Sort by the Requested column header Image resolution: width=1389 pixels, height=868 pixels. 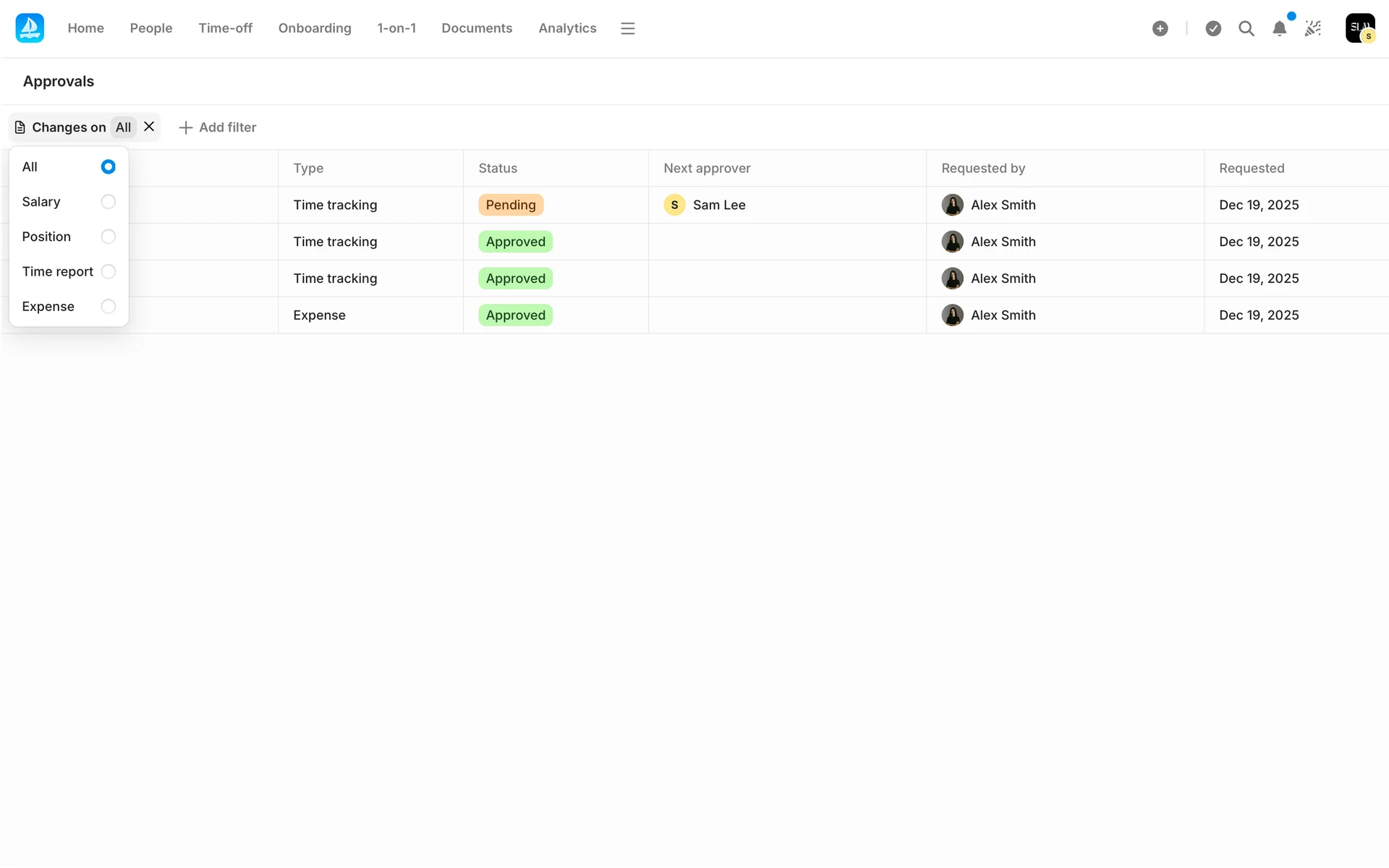click(1251, 168)
